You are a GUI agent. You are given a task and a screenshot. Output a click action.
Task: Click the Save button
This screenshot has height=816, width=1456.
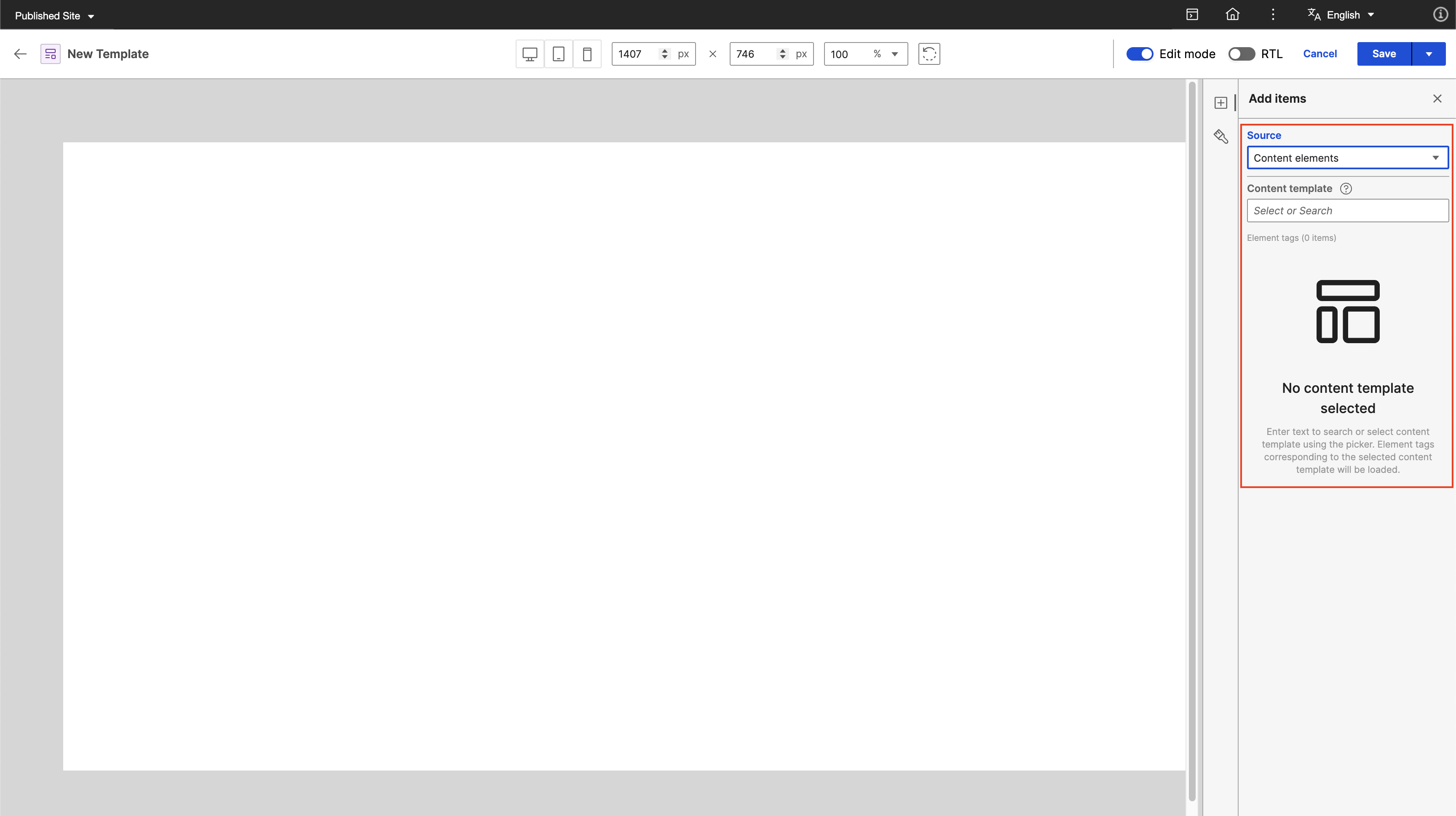pos(1384,54)
